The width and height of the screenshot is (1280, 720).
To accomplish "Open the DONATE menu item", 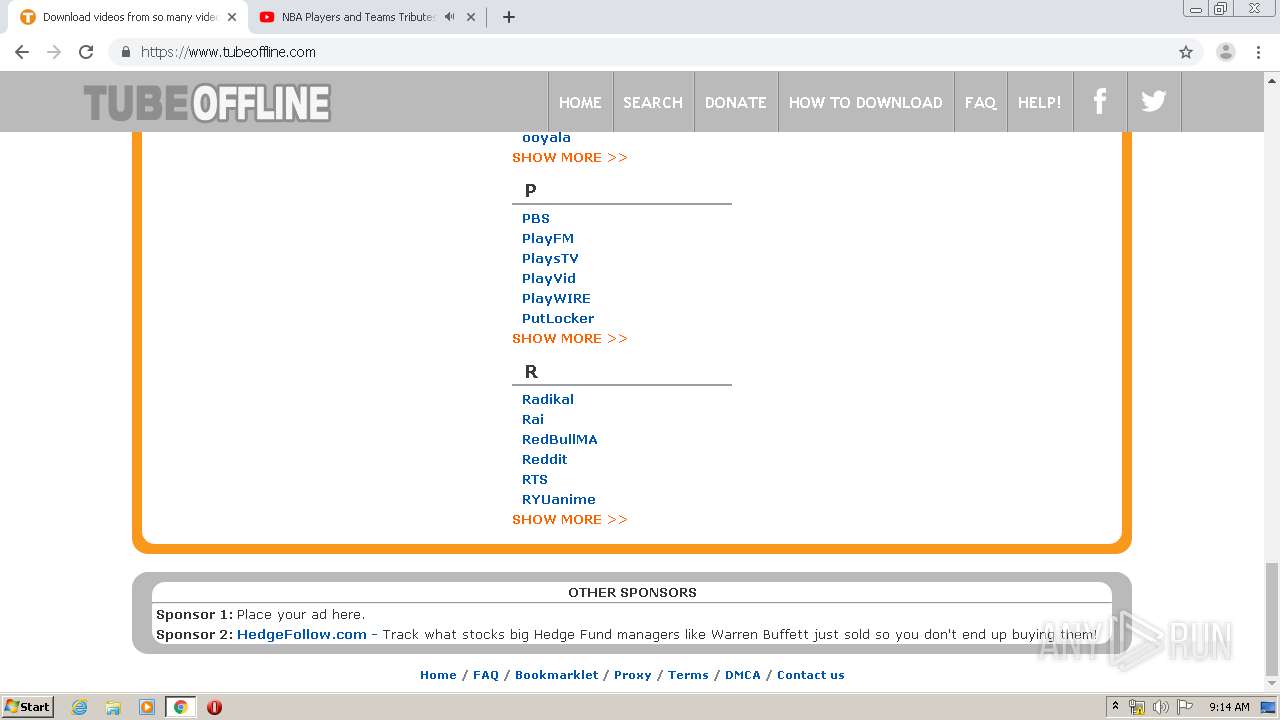I will (736, 102).
